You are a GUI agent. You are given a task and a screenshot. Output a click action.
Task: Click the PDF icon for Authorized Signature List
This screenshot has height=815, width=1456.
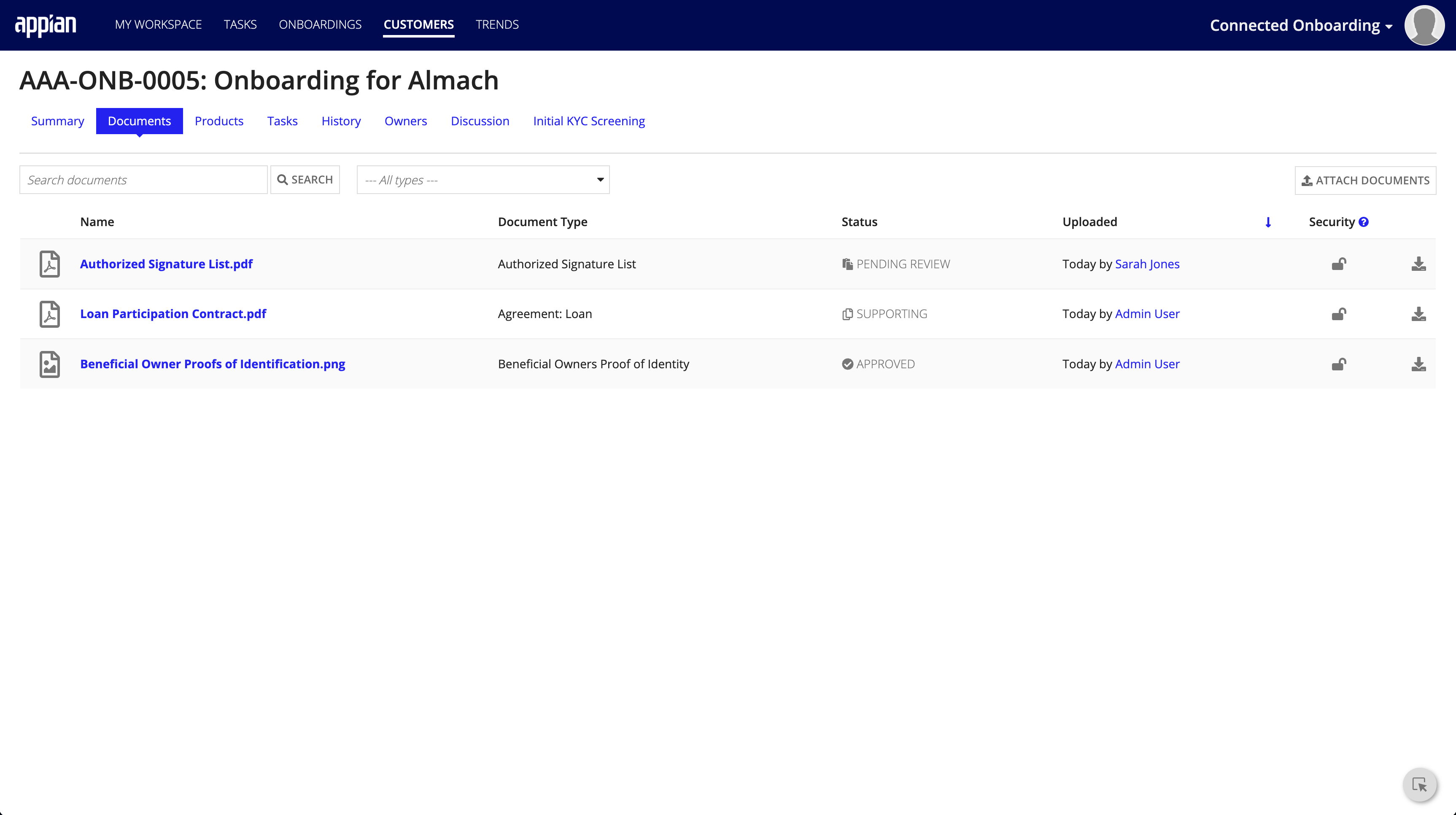(x=50, y=264)
